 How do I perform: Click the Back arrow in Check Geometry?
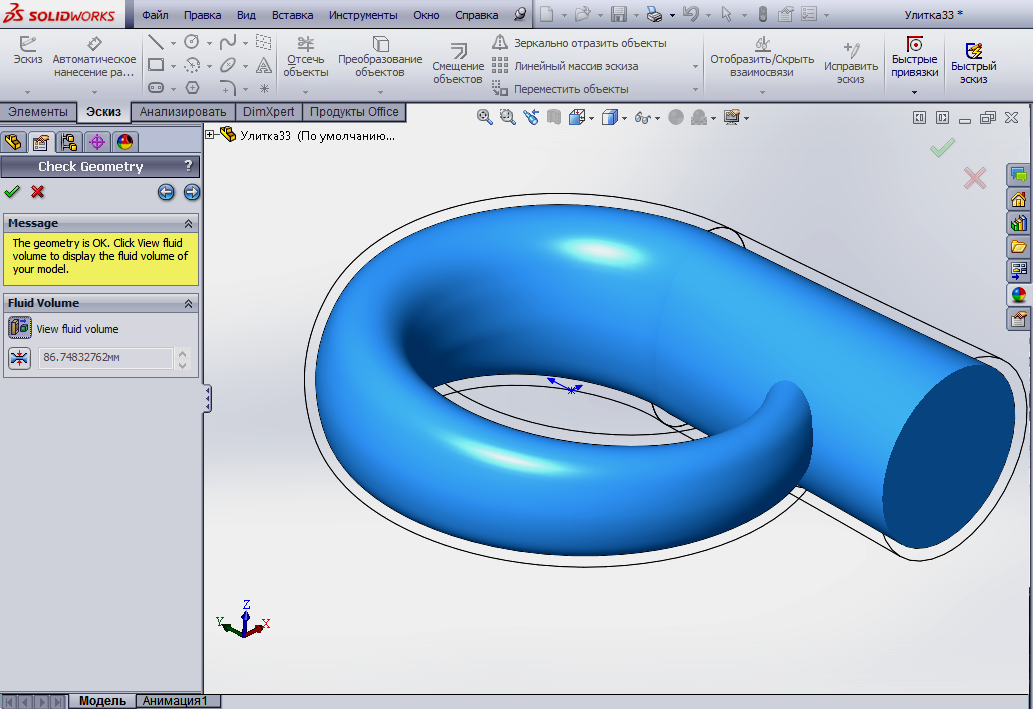[166, 192]
